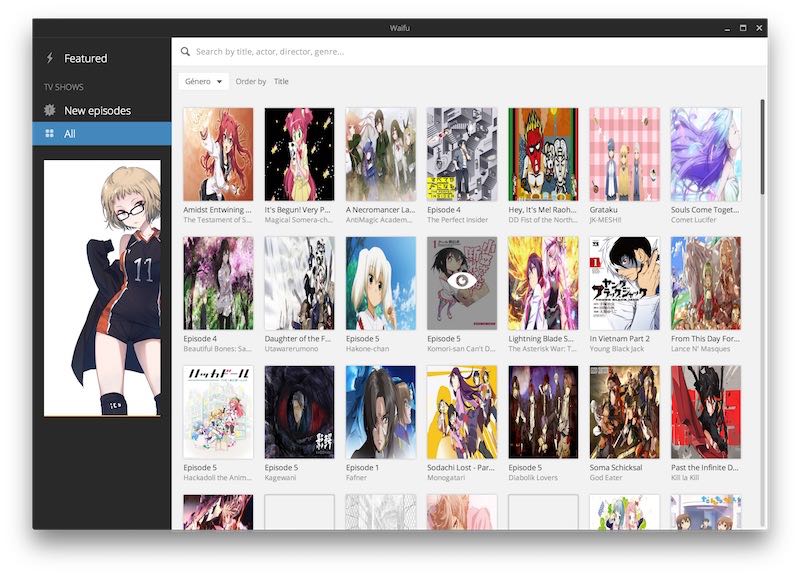Open the Featured section
Screen dimensions: 800x576
(x=102, y=58)
